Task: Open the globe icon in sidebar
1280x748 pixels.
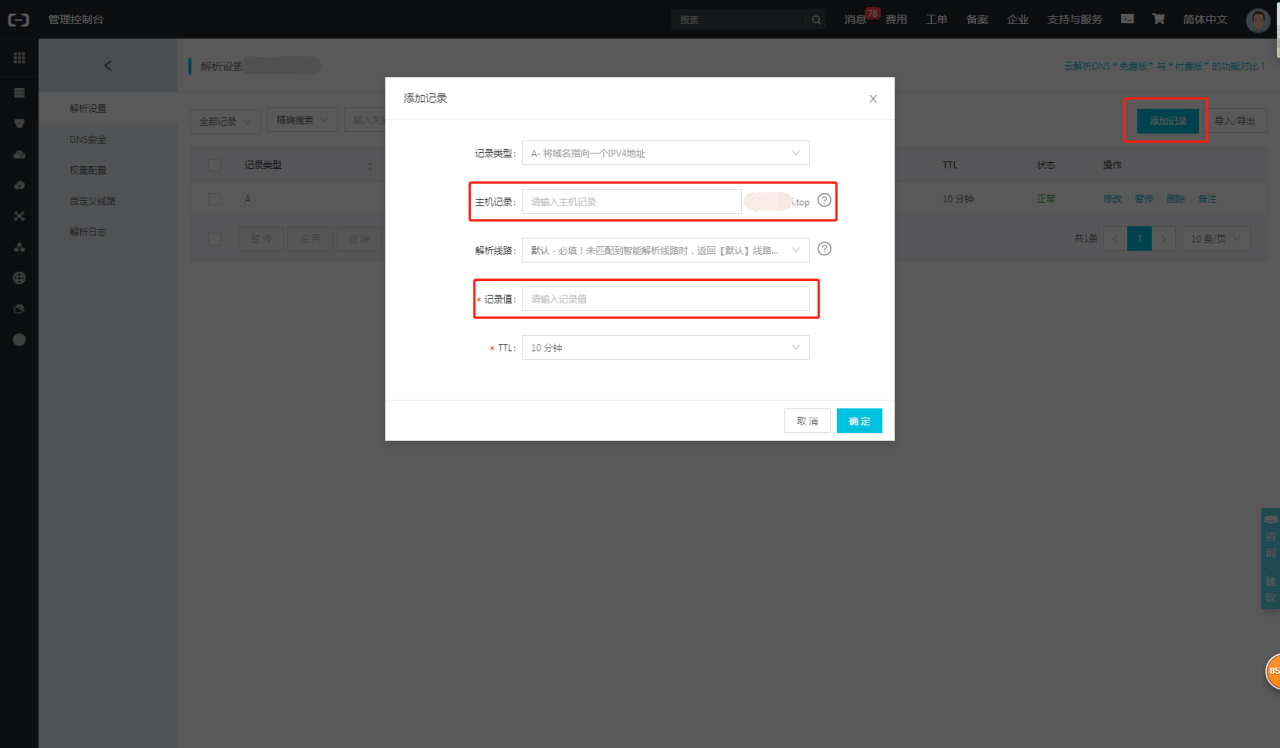Action: 19,278
